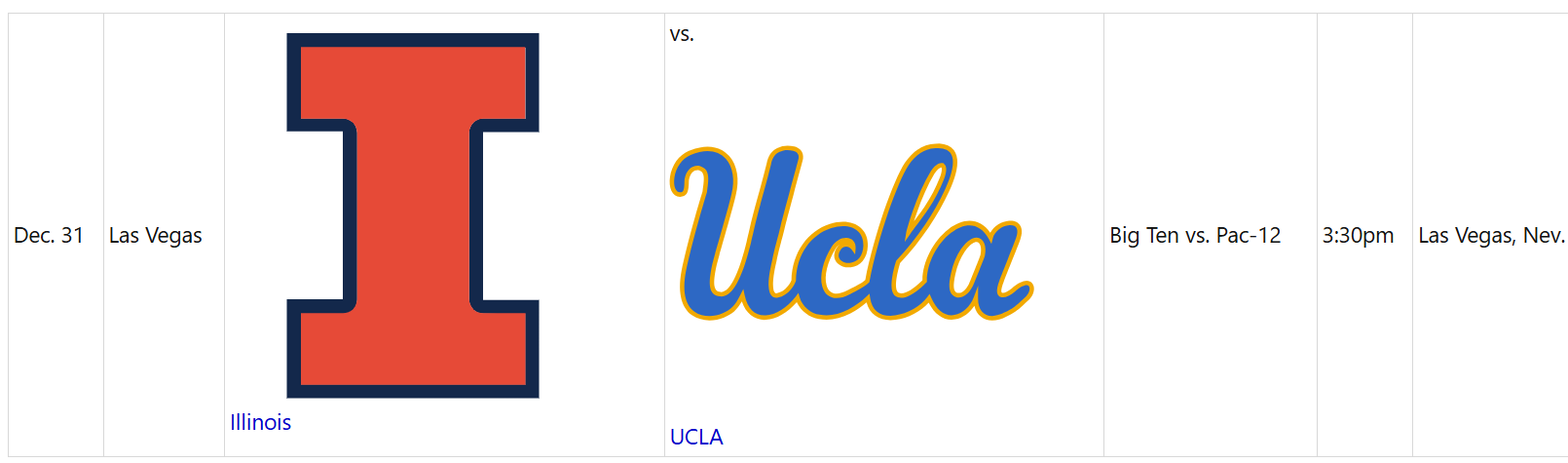Image resolution: width=1568 pixels, height=463 pixels.
Task: Click the "Nev." state abbreviation
Action: 1545,236
